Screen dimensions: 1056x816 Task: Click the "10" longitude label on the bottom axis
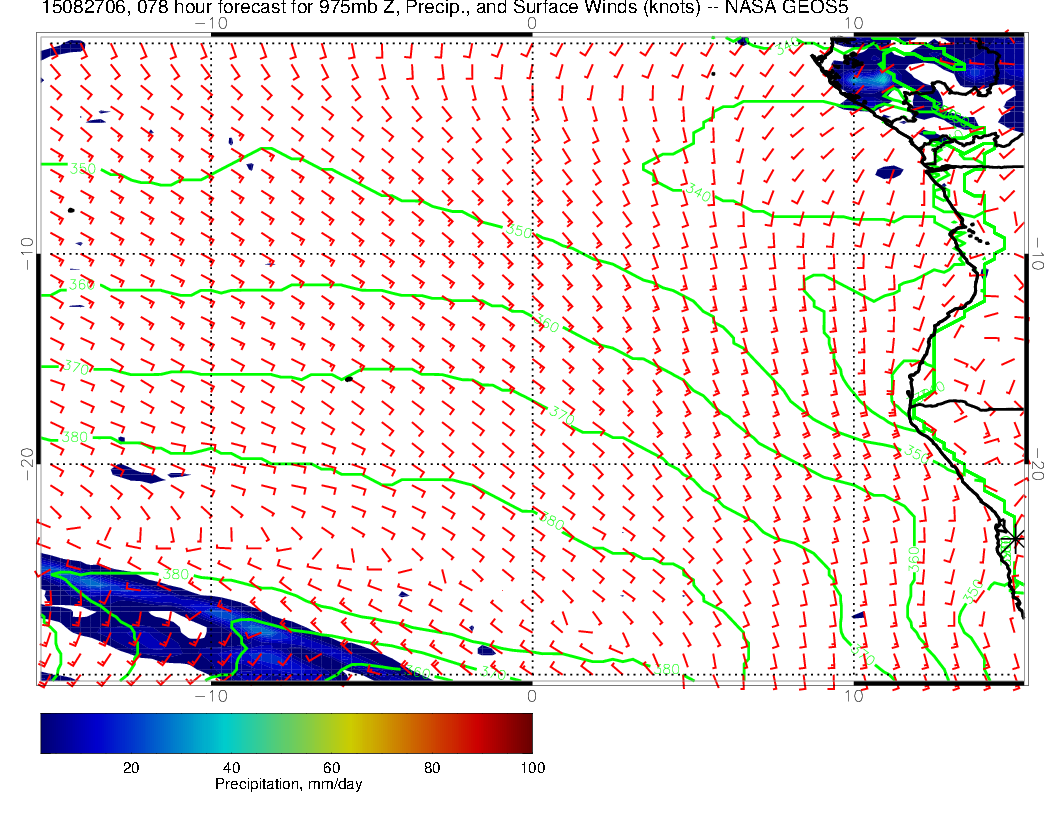[x=853, y=696]
